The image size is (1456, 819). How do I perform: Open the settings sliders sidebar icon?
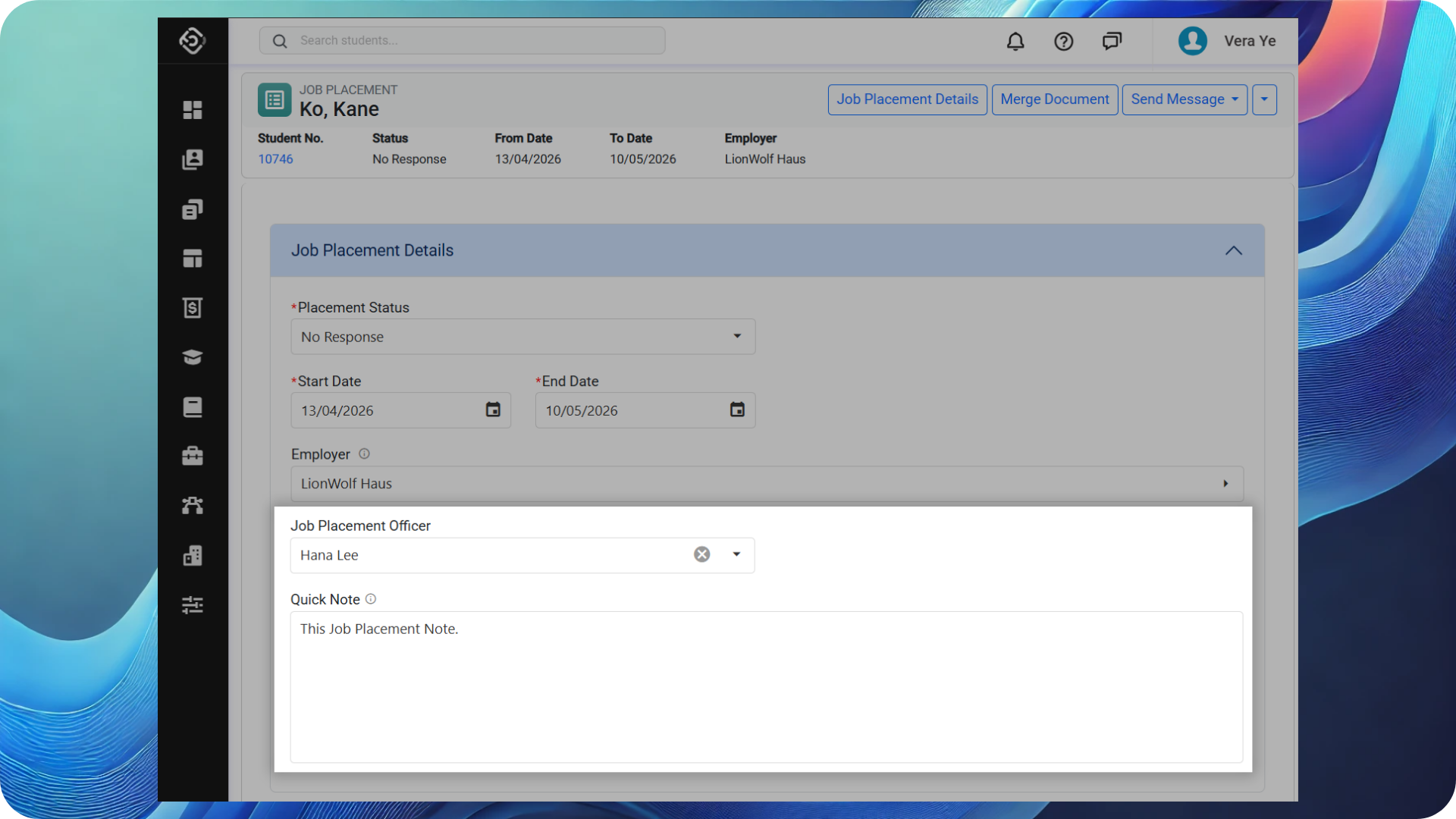193,604
